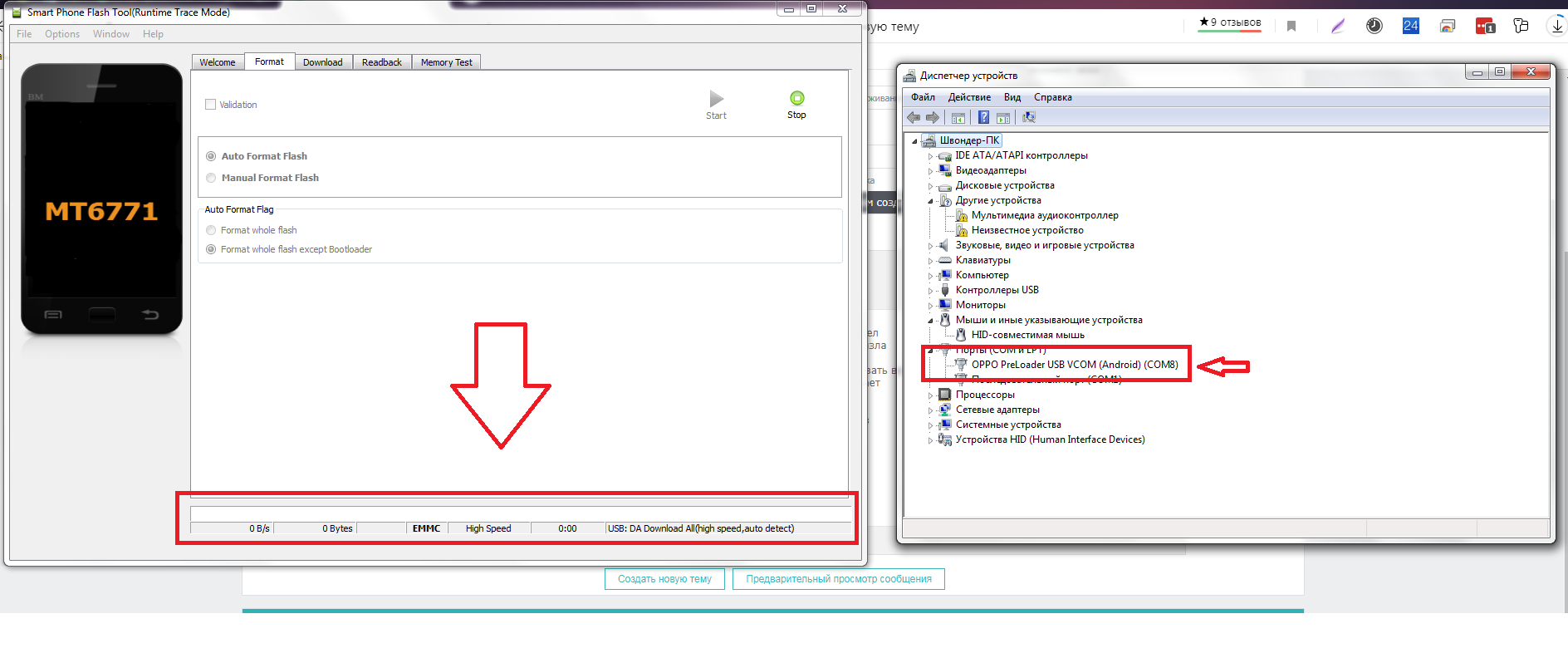Expand the Видеоадаптеры tree node
This screenshot has width=1568, height=648.
[930, 171]
